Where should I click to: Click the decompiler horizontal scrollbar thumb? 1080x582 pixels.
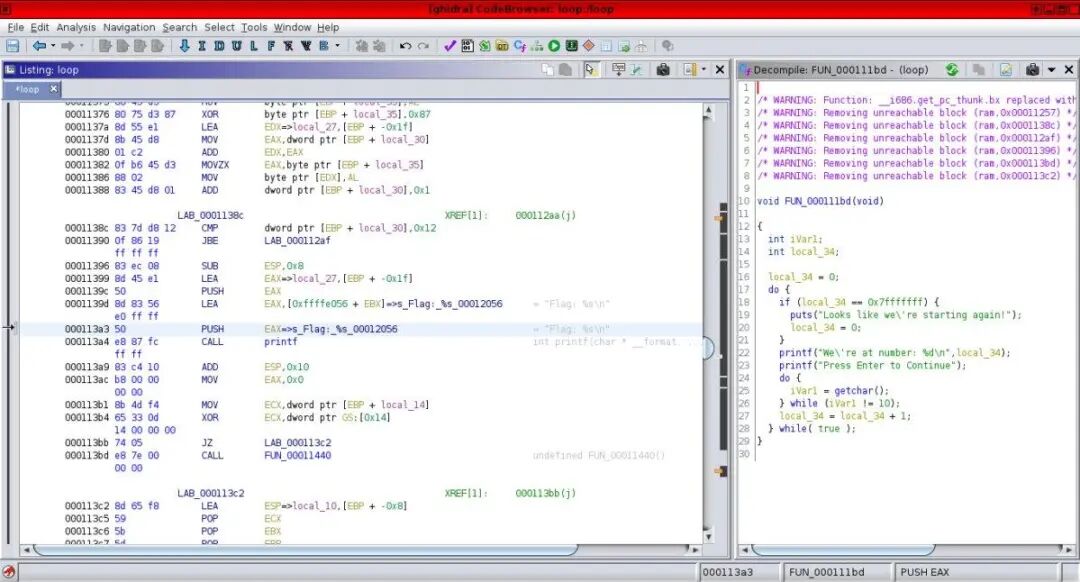point(843,550)
